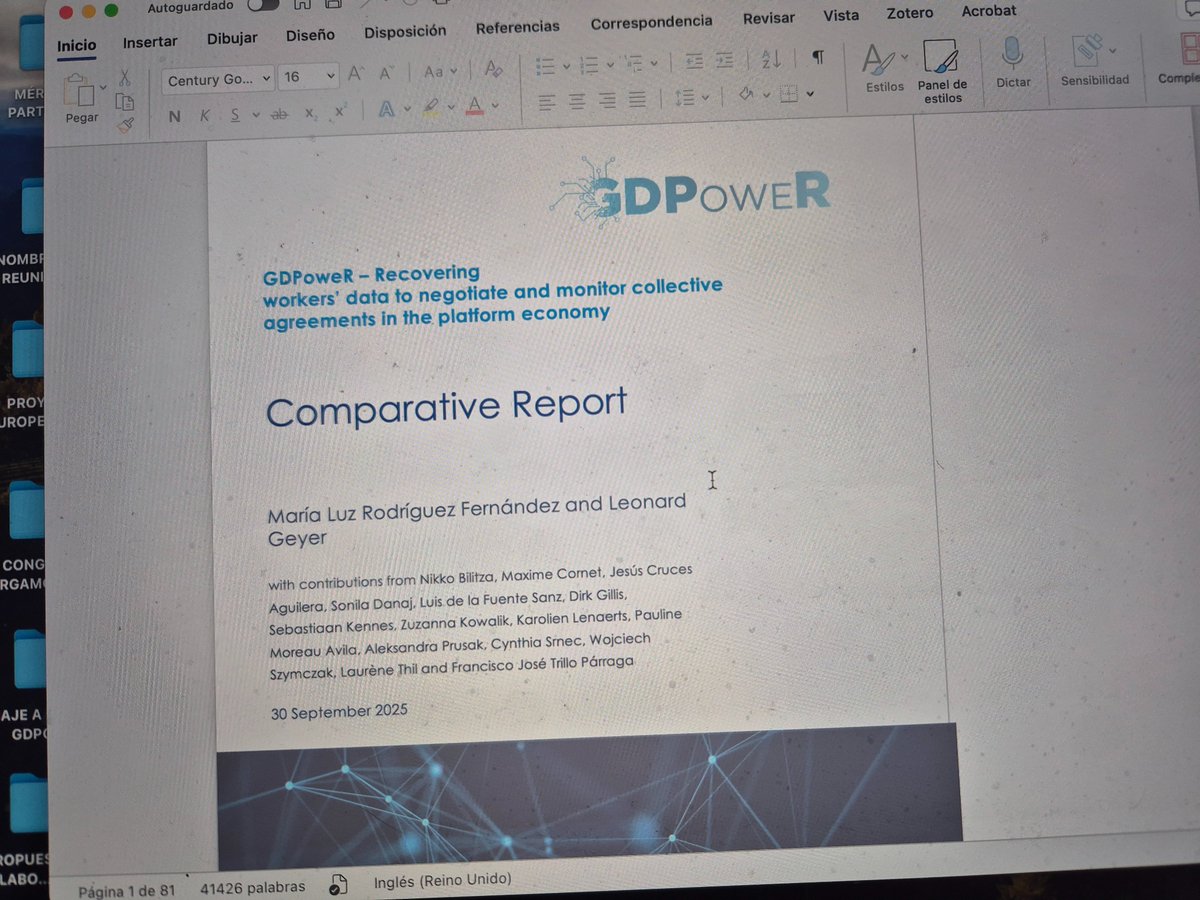Apply text effects with outlined A
Image resolution: width=1200 pixels, height=900 pixels.
coord(386,109)
